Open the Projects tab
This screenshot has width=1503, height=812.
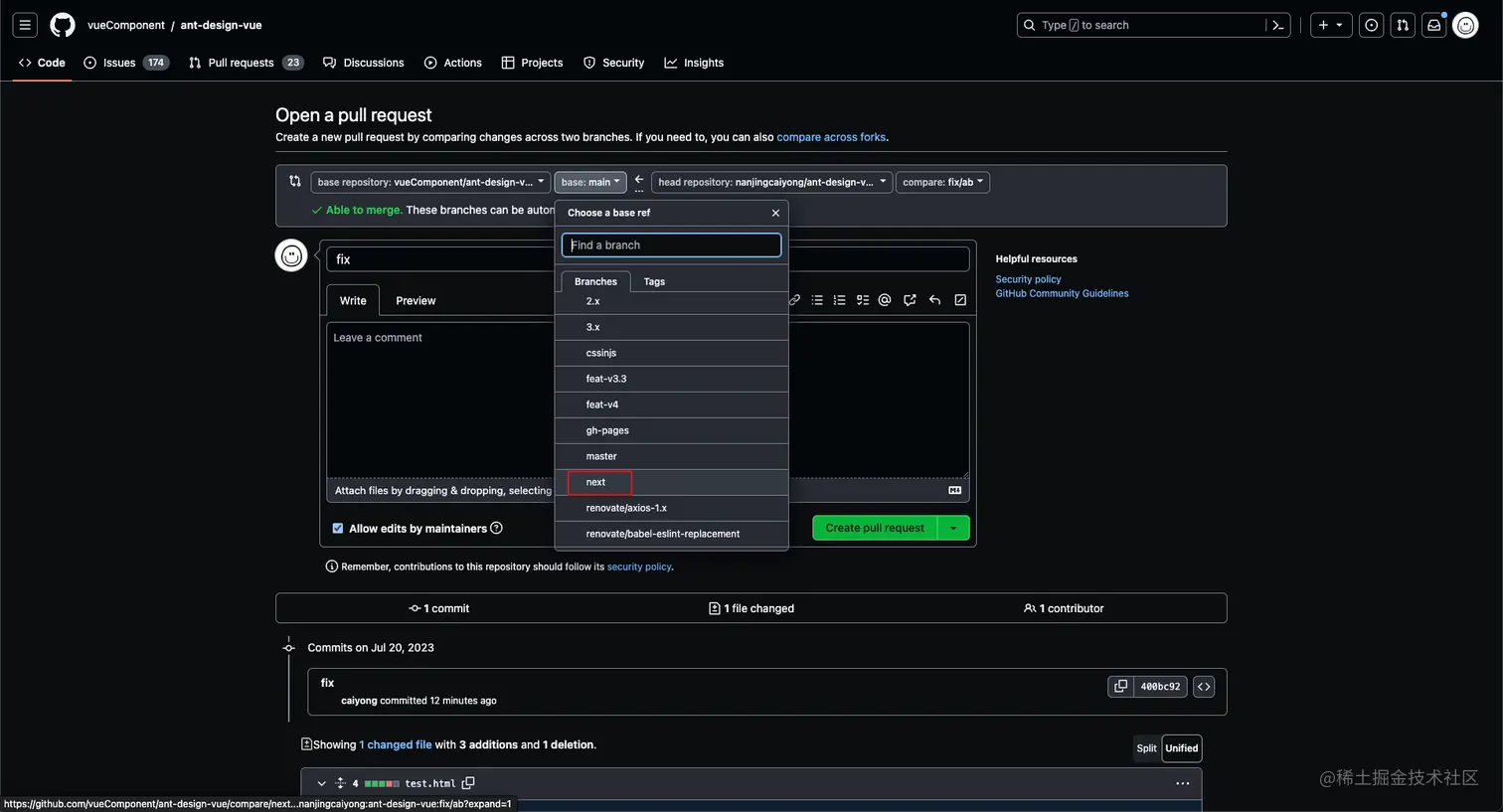pos(532,63)
